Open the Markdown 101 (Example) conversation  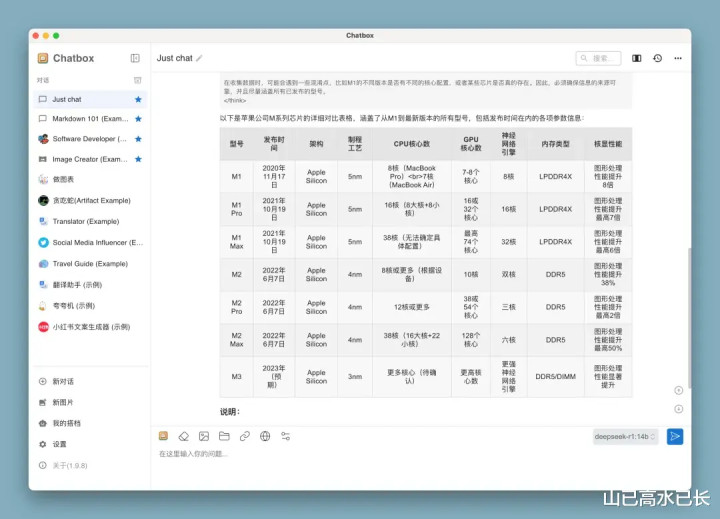click(x=90, y=118)
